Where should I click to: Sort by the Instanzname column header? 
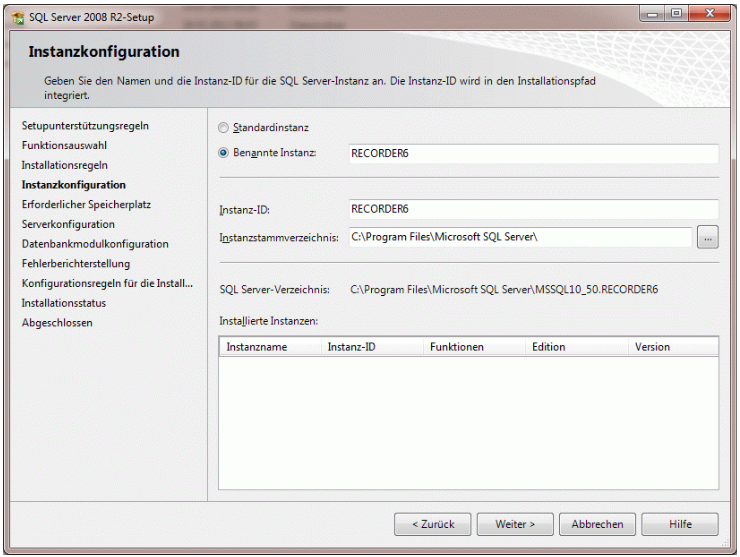point(270,347)
